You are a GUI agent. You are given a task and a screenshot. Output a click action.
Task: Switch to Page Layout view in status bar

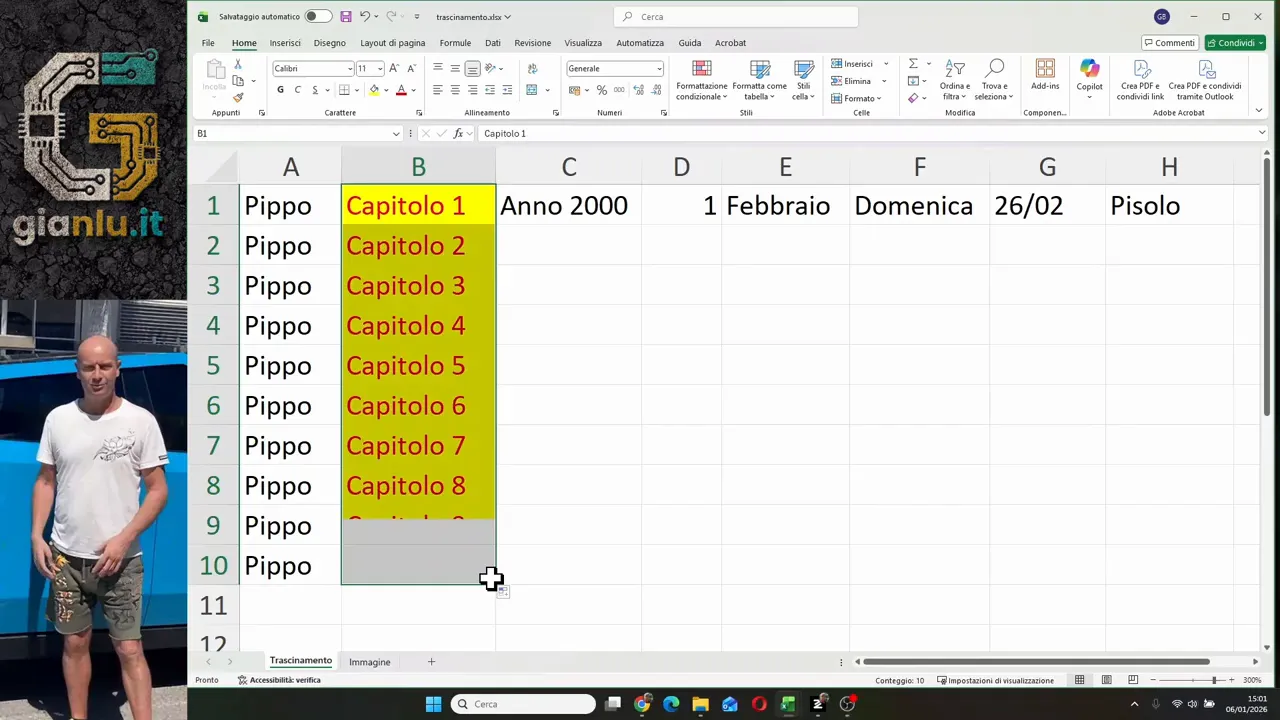pyautogui.click(x=1106, y=680)
